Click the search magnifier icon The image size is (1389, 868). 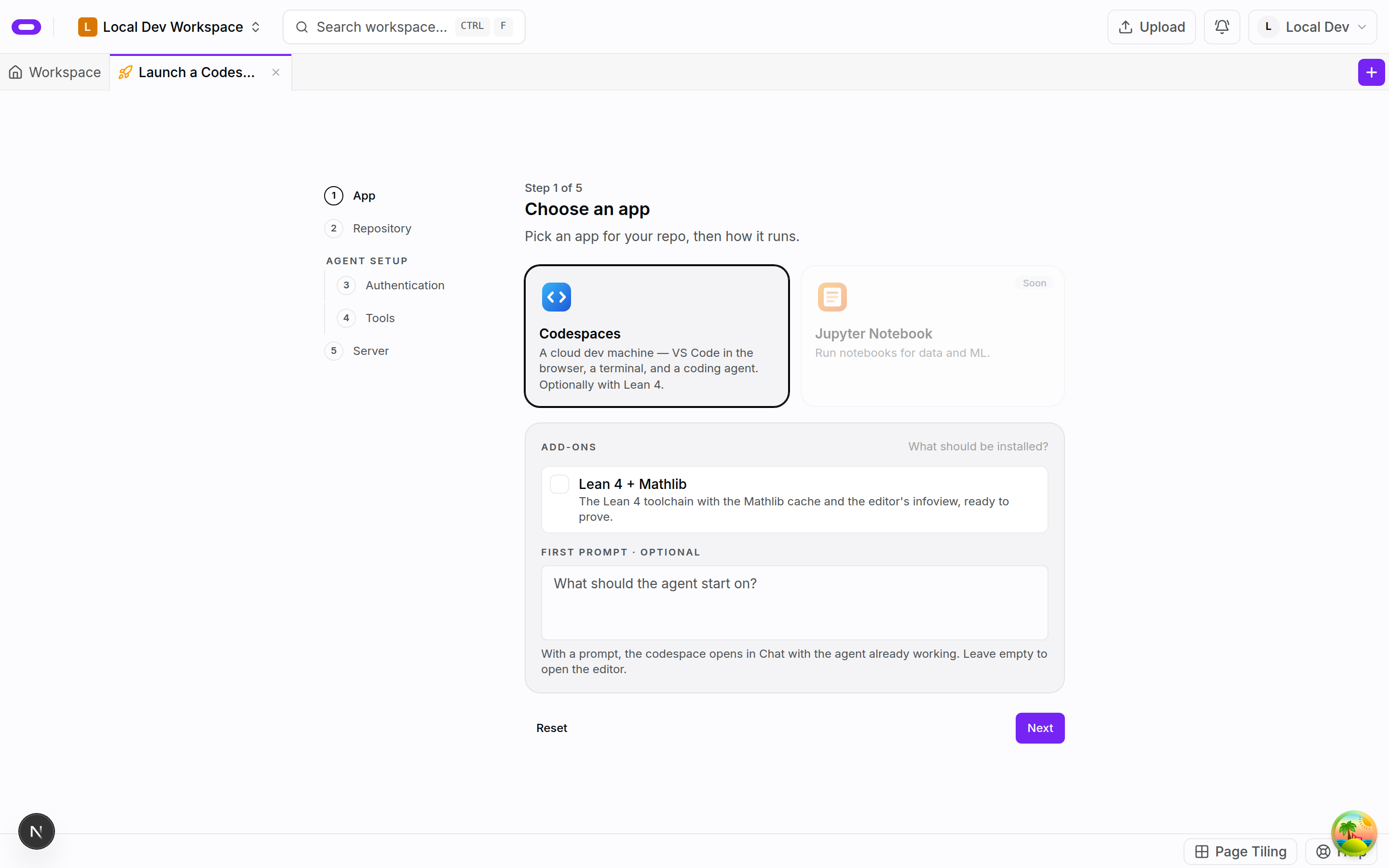pyautogui.click(x=302, y=27)
